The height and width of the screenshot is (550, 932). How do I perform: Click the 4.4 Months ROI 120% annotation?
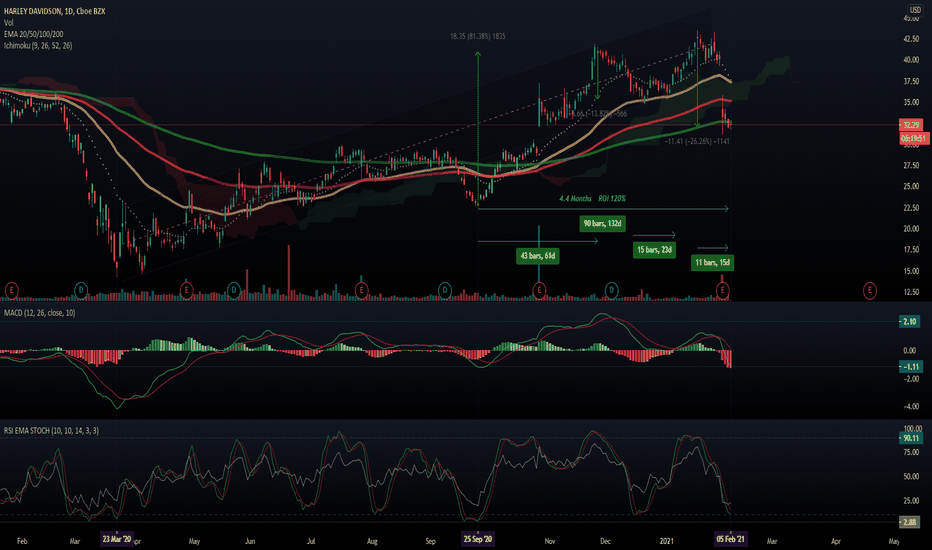tap(592, 199)
